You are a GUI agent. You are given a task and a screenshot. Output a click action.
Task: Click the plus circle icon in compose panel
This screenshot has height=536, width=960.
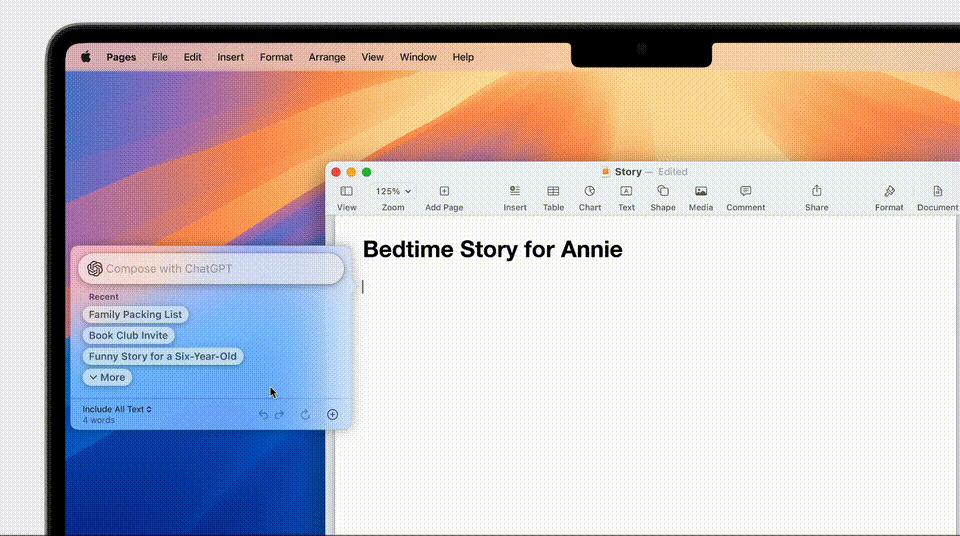coord(332,415)
